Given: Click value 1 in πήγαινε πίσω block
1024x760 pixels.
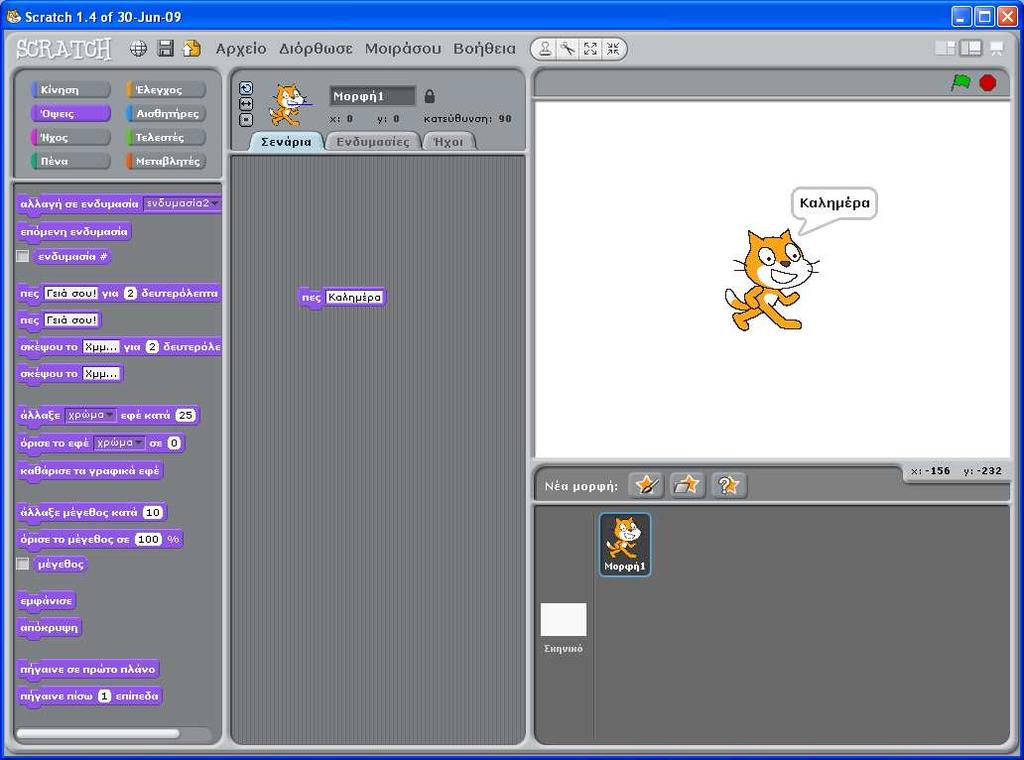Looking at the screenshot, I should coord(104,696).
